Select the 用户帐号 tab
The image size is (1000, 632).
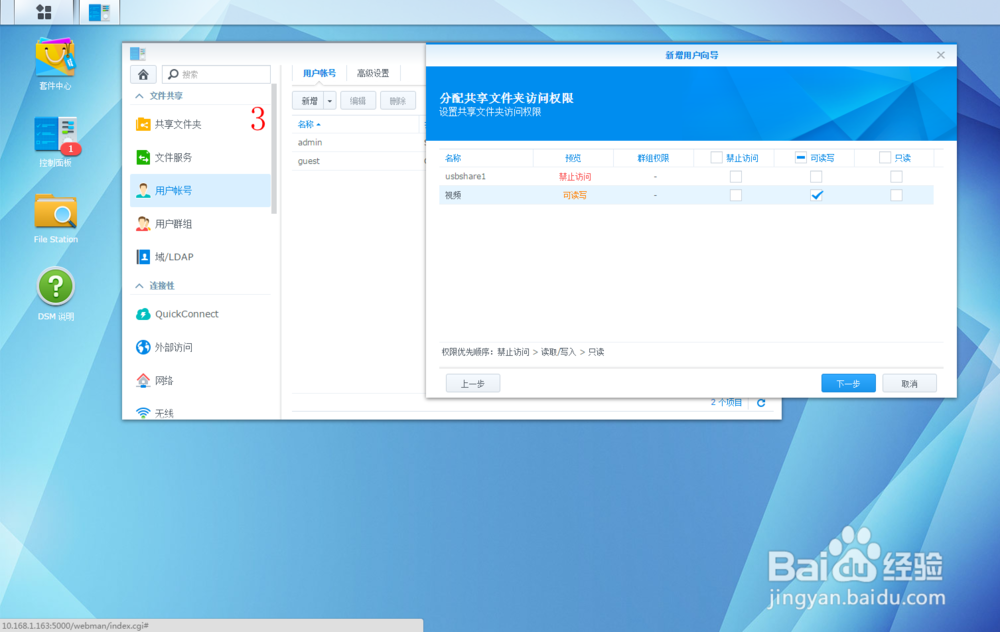click(322, 73)
